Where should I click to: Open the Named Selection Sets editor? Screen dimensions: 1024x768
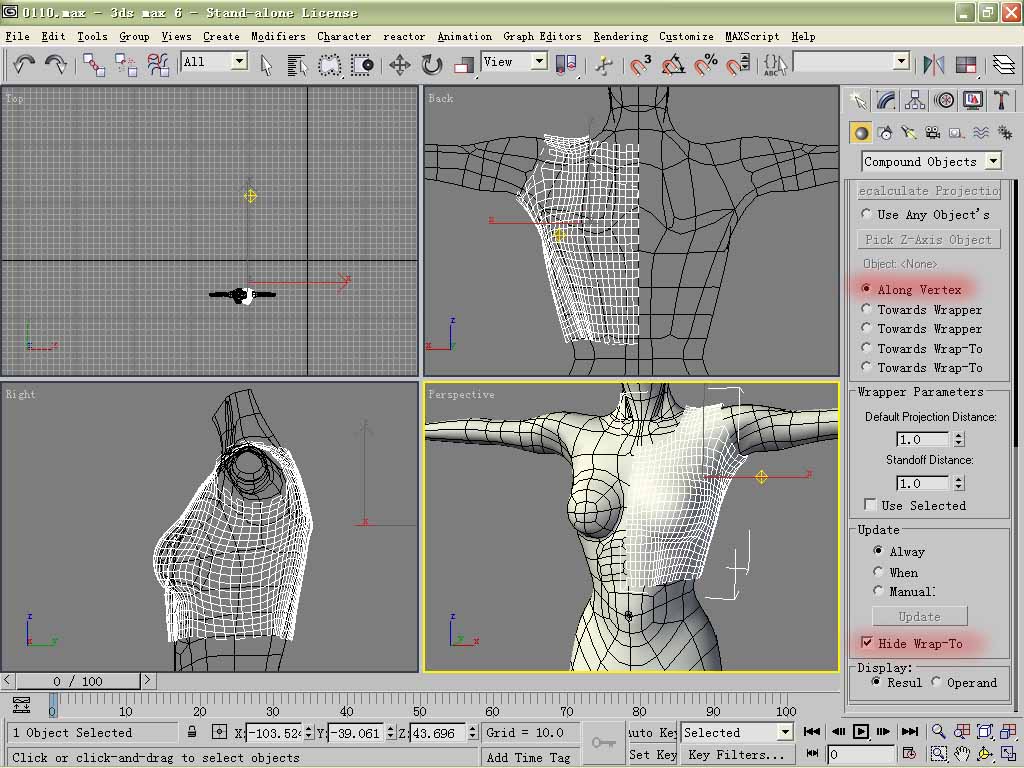click(x=775, y=64)
